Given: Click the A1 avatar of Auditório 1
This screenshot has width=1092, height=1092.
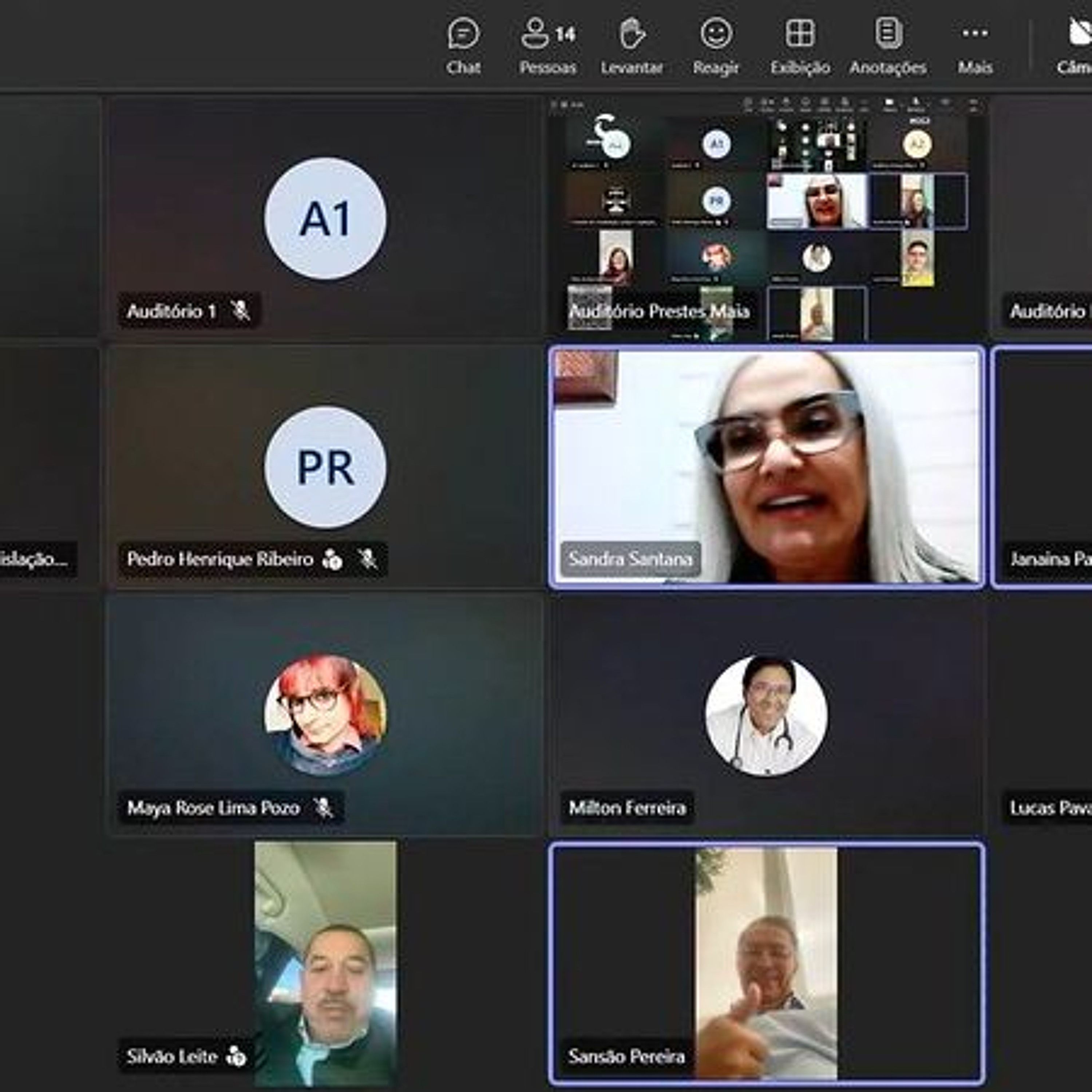Looking at the screenshot, I should click(x=325, y=218).
